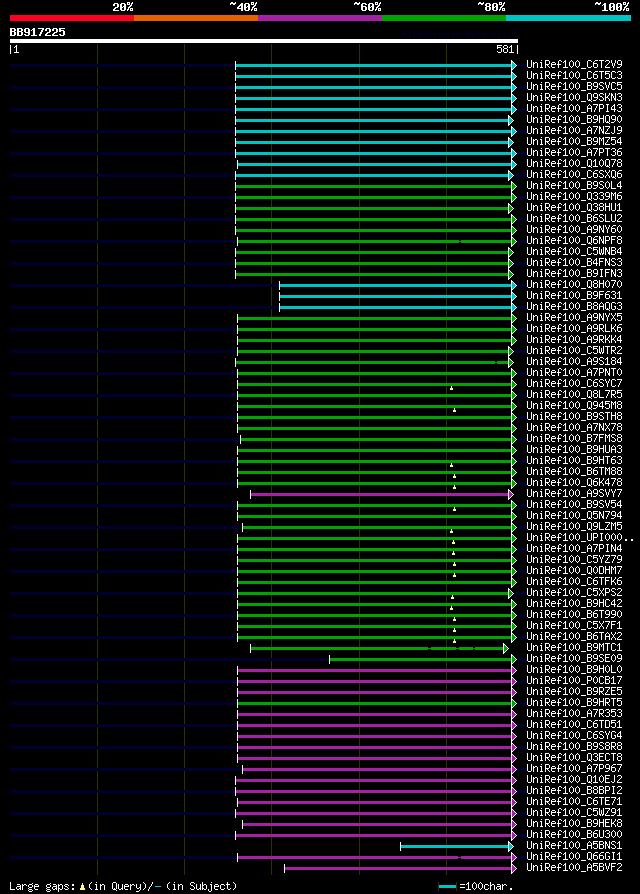Select the truncated UniRef100_UPI000.. label
This screenshot has height=894, width=640.
[580, 538]
